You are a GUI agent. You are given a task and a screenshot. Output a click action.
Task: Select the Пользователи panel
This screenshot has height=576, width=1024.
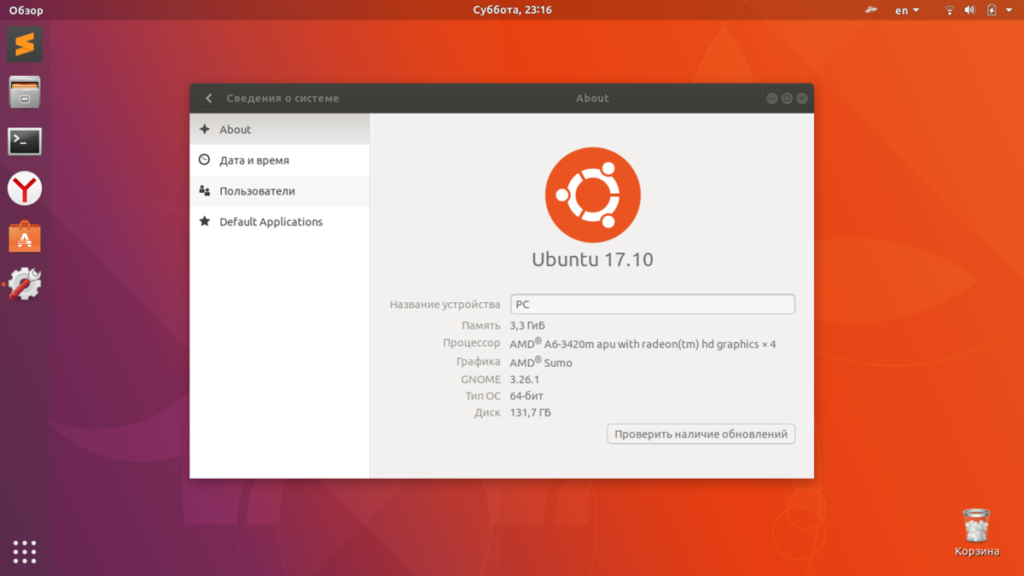click(x=280, y=191)
